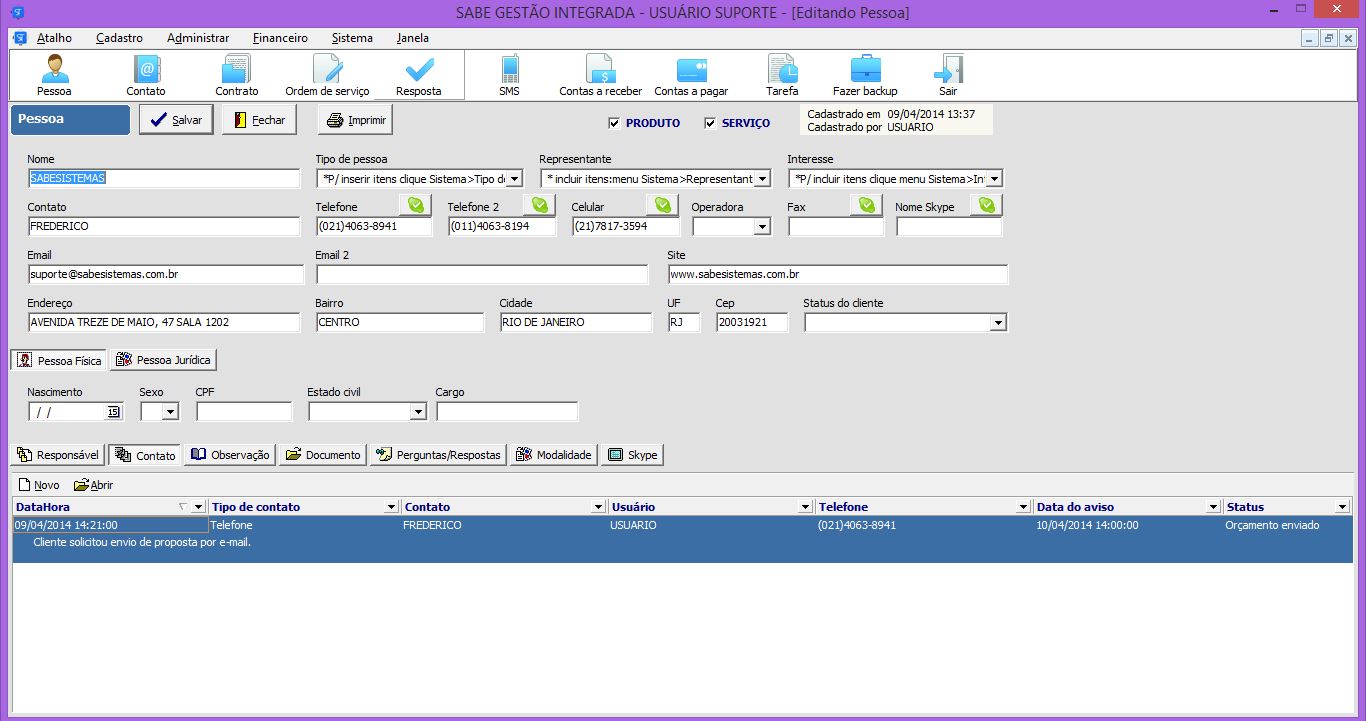Open the Financeiro menu

point(280,38)
